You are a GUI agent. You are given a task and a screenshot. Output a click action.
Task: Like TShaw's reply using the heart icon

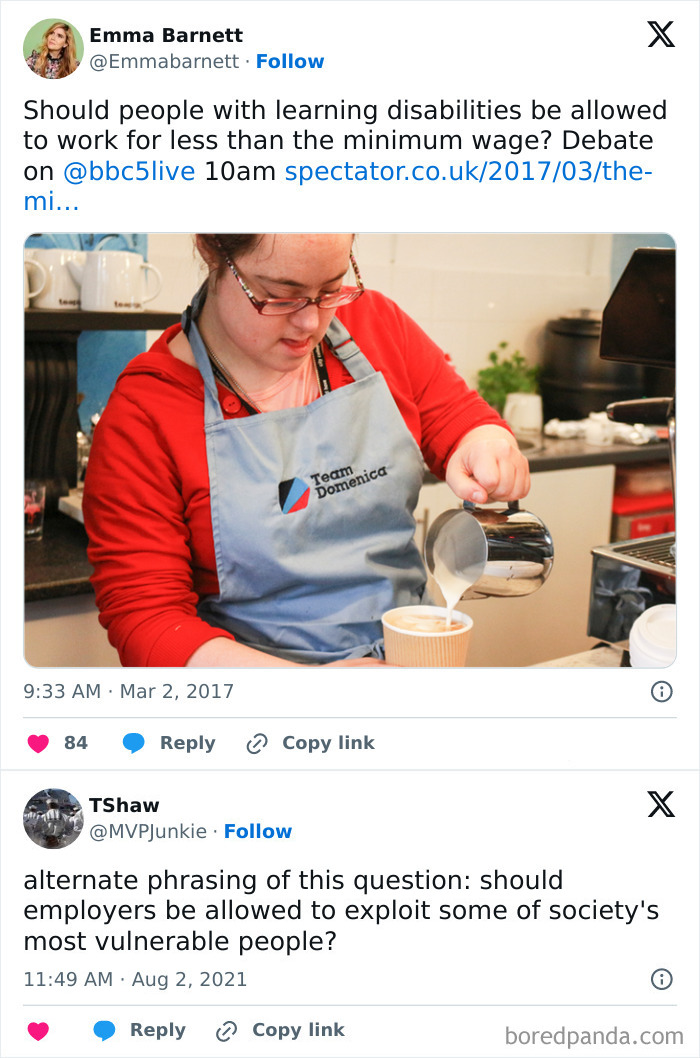click(x=38, y=1030)
